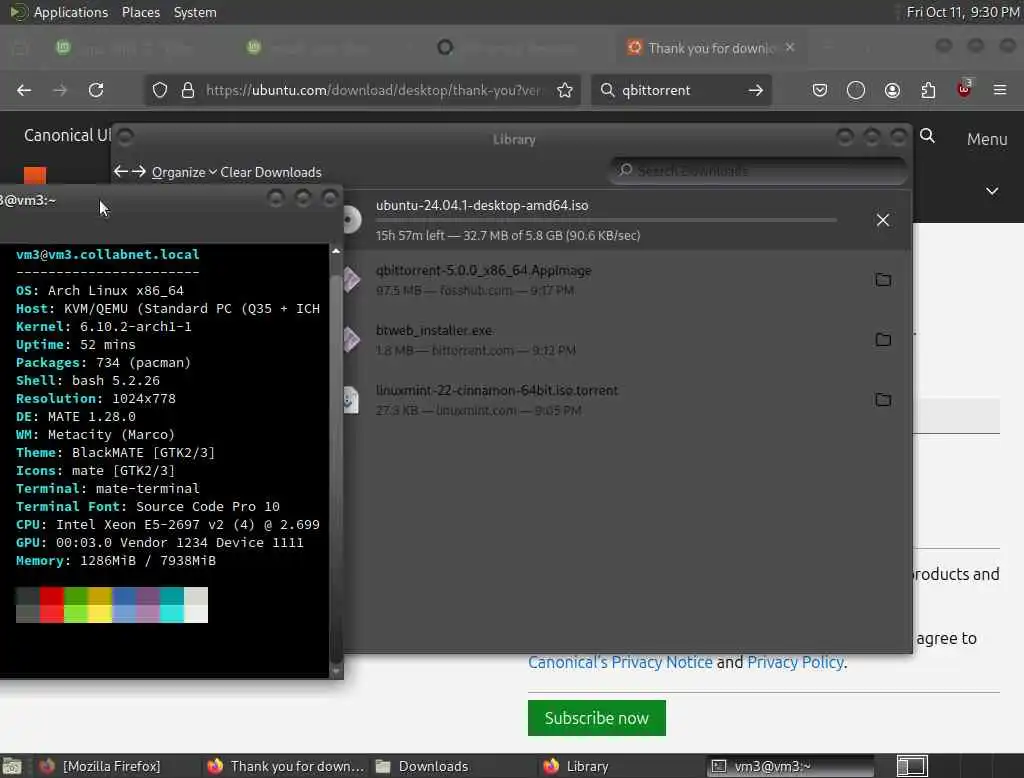The image size is (1024, 778).
Task: Focus the qbittorrent search box
Action: [679, 90]
